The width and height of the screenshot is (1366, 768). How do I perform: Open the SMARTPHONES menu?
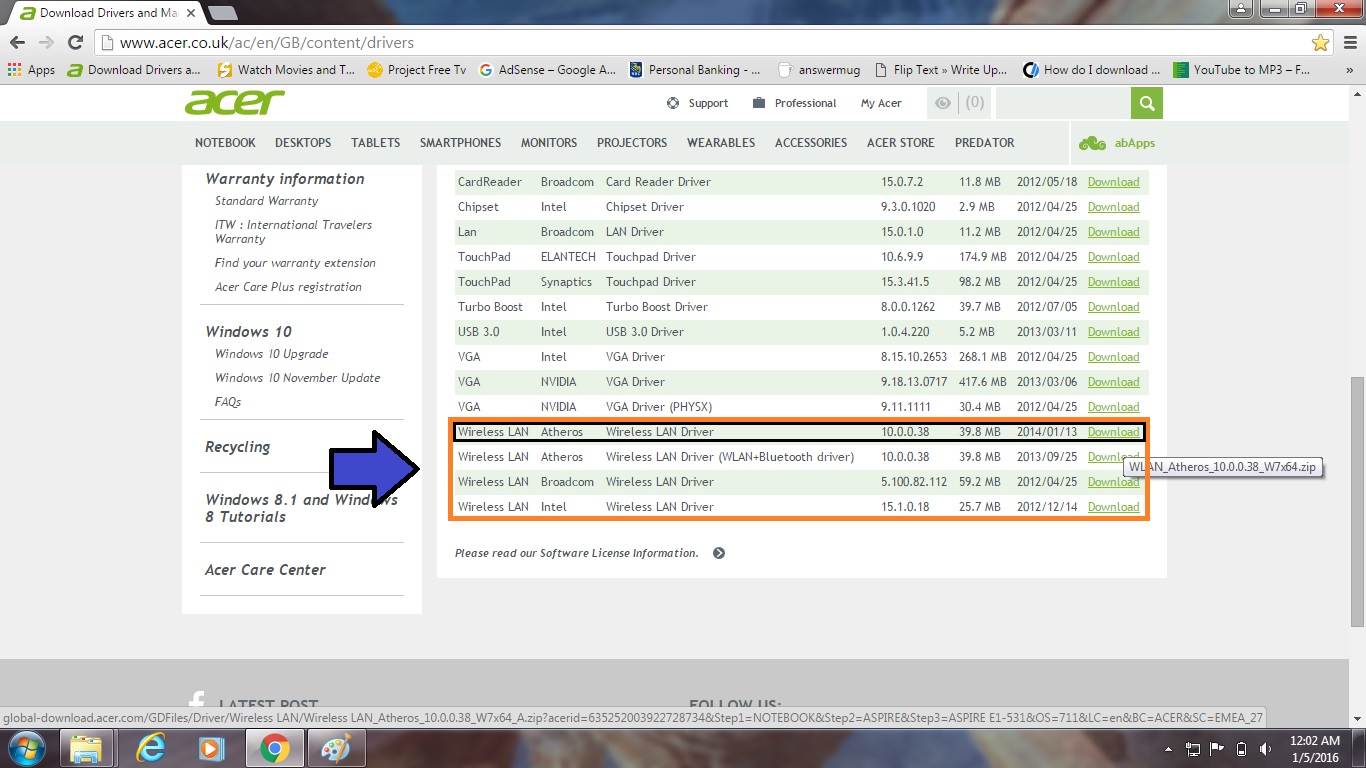click(x=460, y=143)
